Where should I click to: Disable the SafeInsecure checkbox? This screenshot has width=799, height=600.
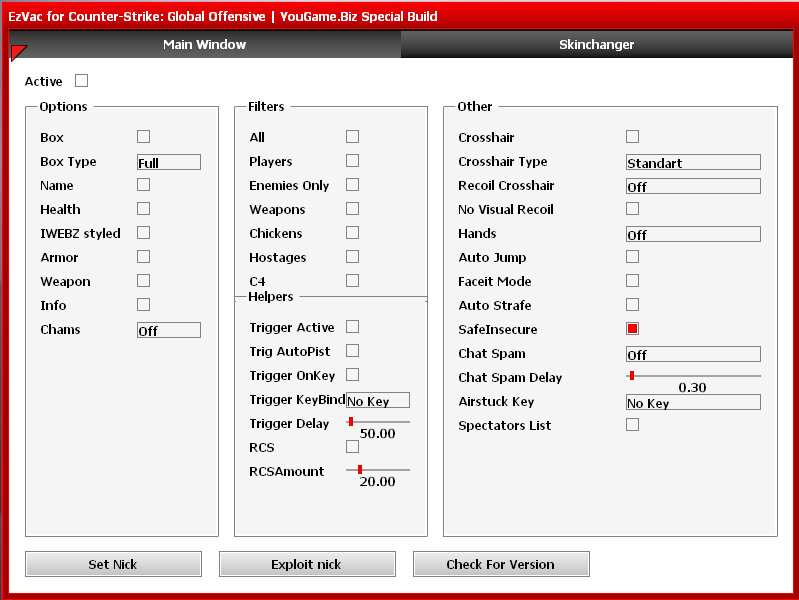632,329
